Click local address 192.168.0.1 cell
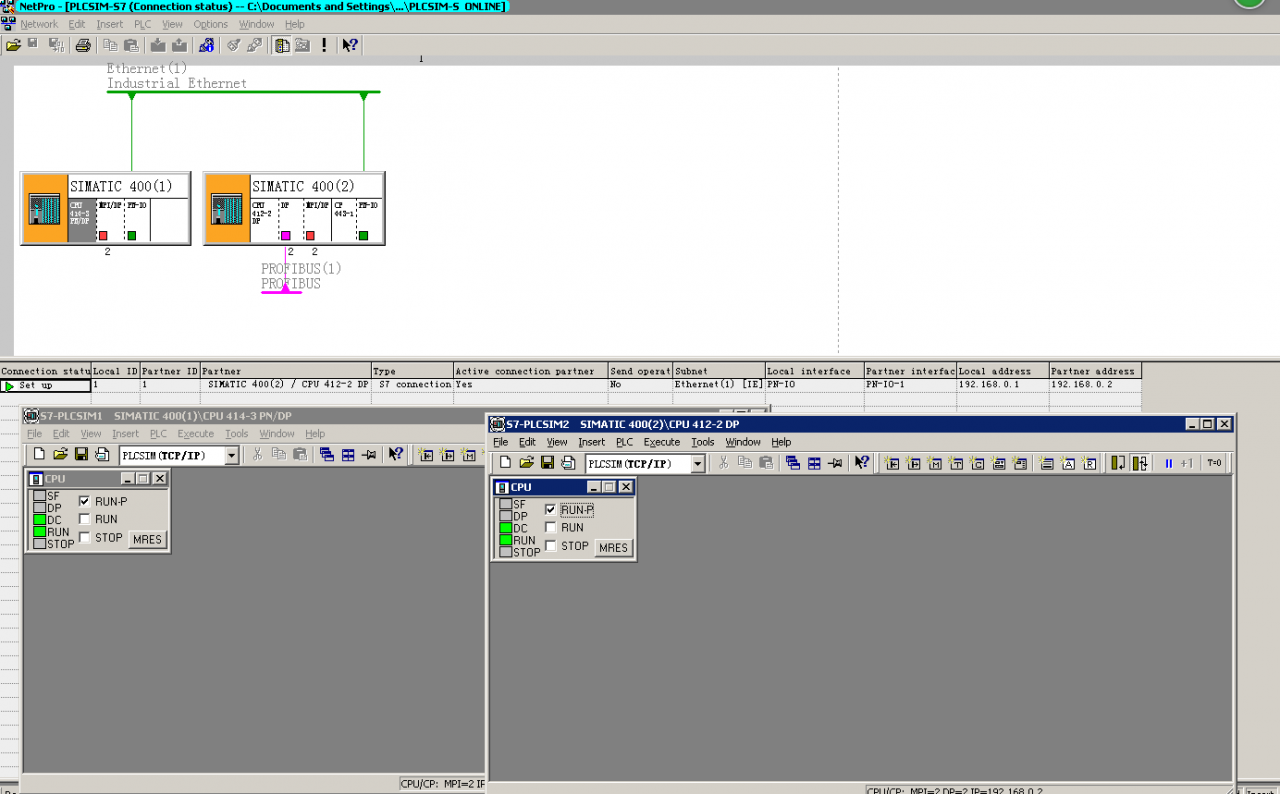The width and height of the screenshot is (1280, 794). click(x=1002, y=385)
